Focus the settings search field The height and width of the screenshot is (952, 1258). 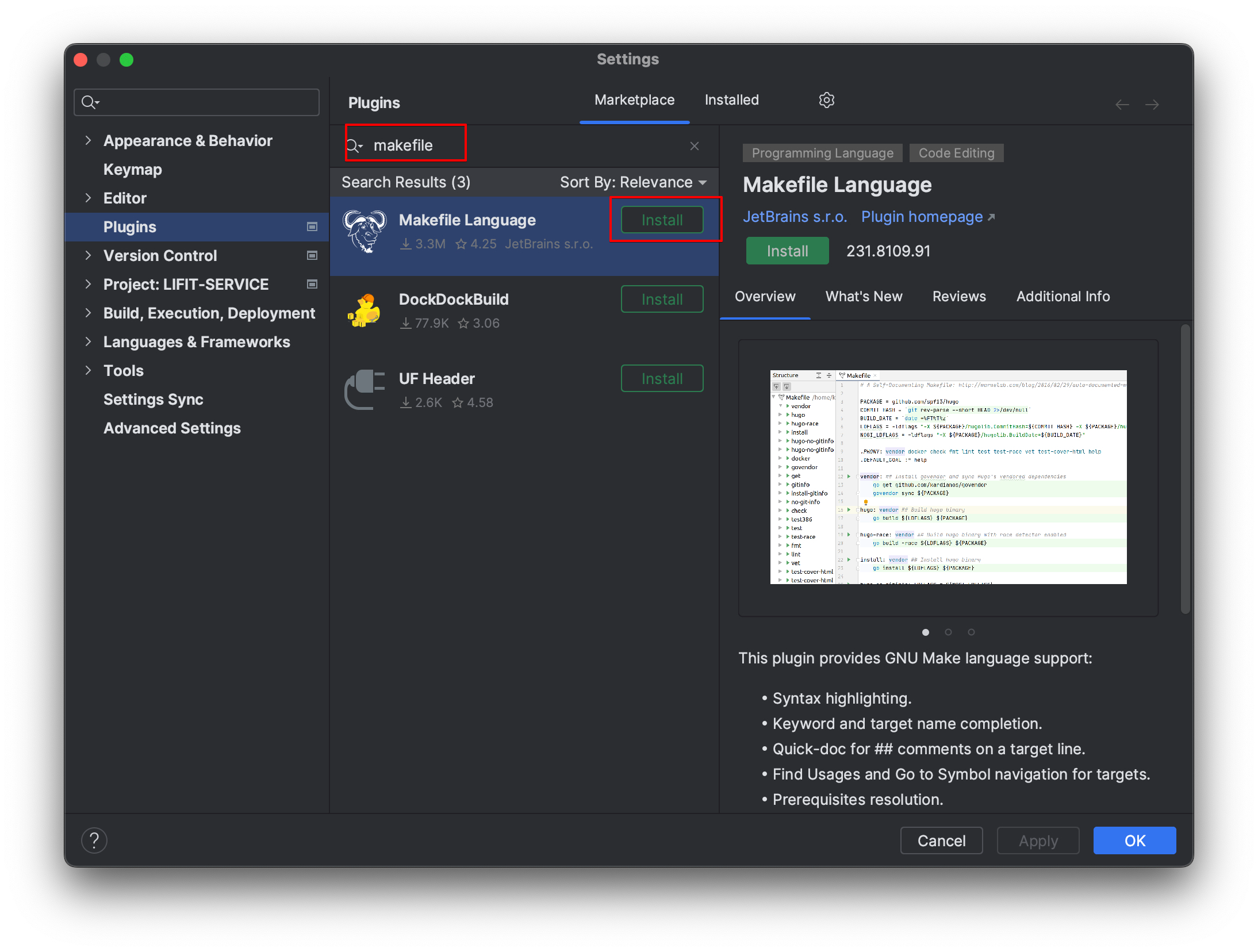pos(197,102)
